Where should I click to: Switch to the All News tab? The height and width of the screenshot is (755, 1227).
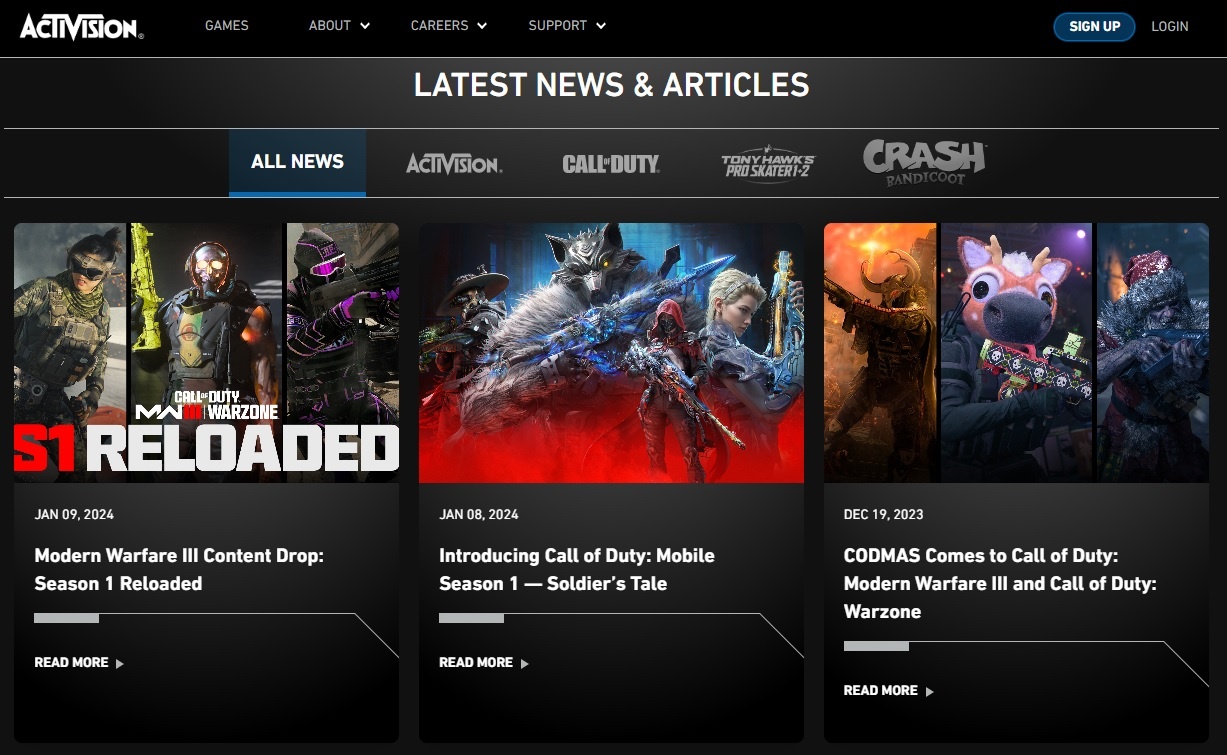pos(297,162)
